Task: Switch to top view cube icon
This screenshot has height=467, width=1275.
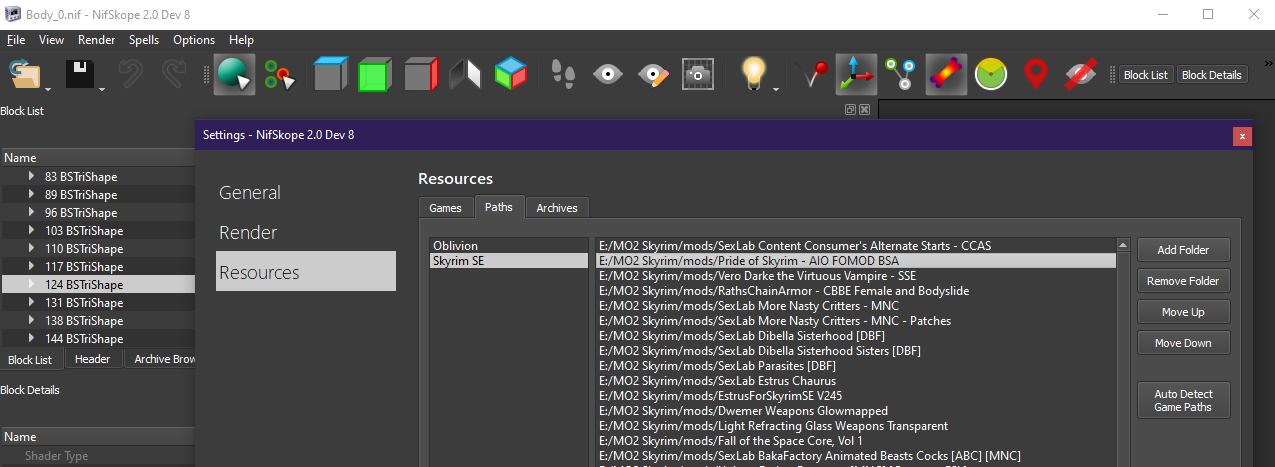Action: [329, 75]
